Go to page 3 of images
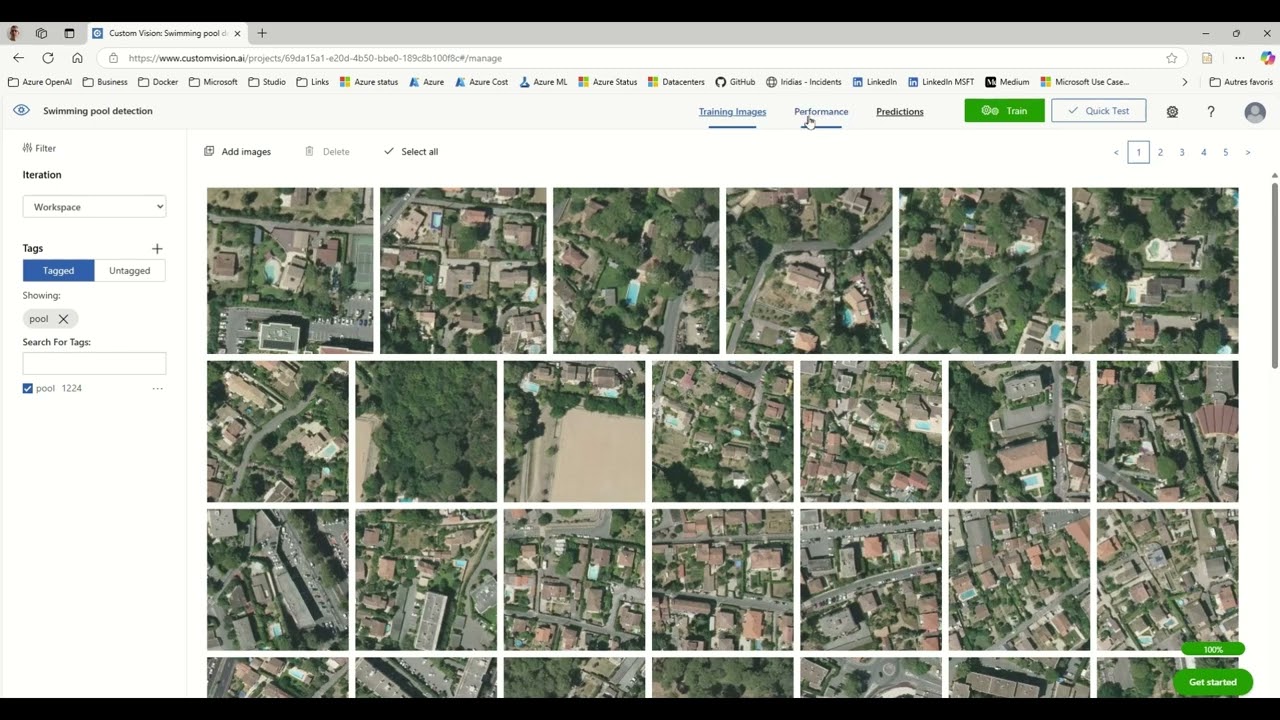 point(1182,152)
